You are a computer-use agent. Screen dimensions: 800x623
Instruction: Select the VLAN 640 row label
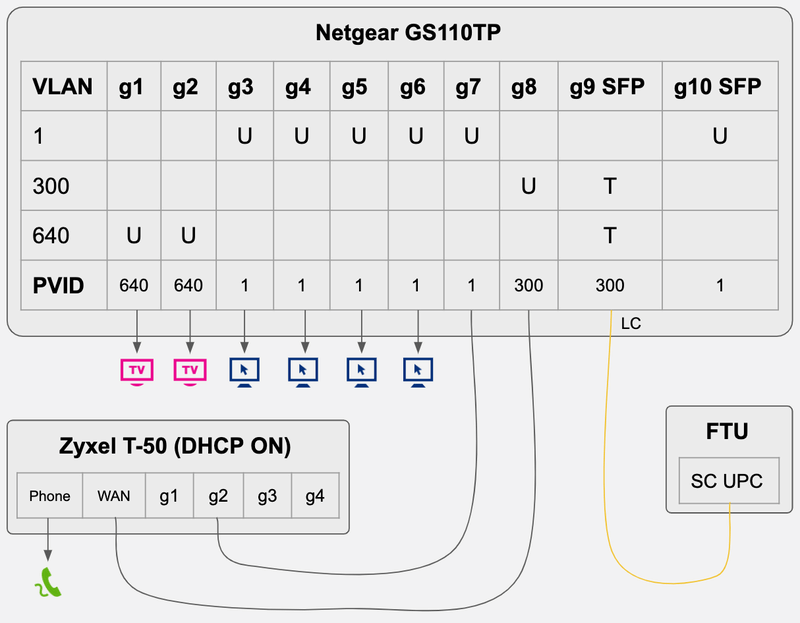[x=64, y=235]
